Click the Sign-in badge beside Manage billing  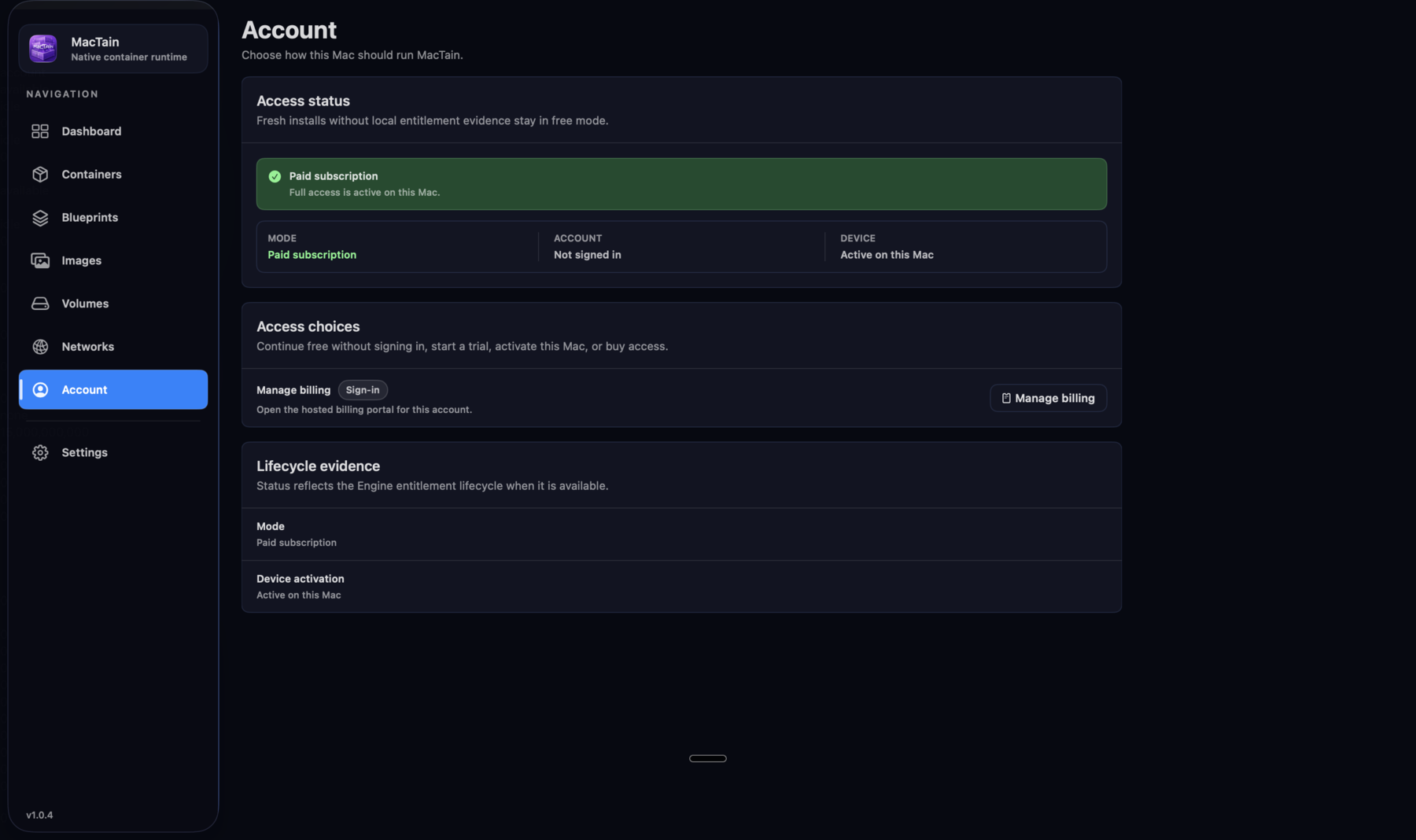pyautogui.click(x=363, y=390)
